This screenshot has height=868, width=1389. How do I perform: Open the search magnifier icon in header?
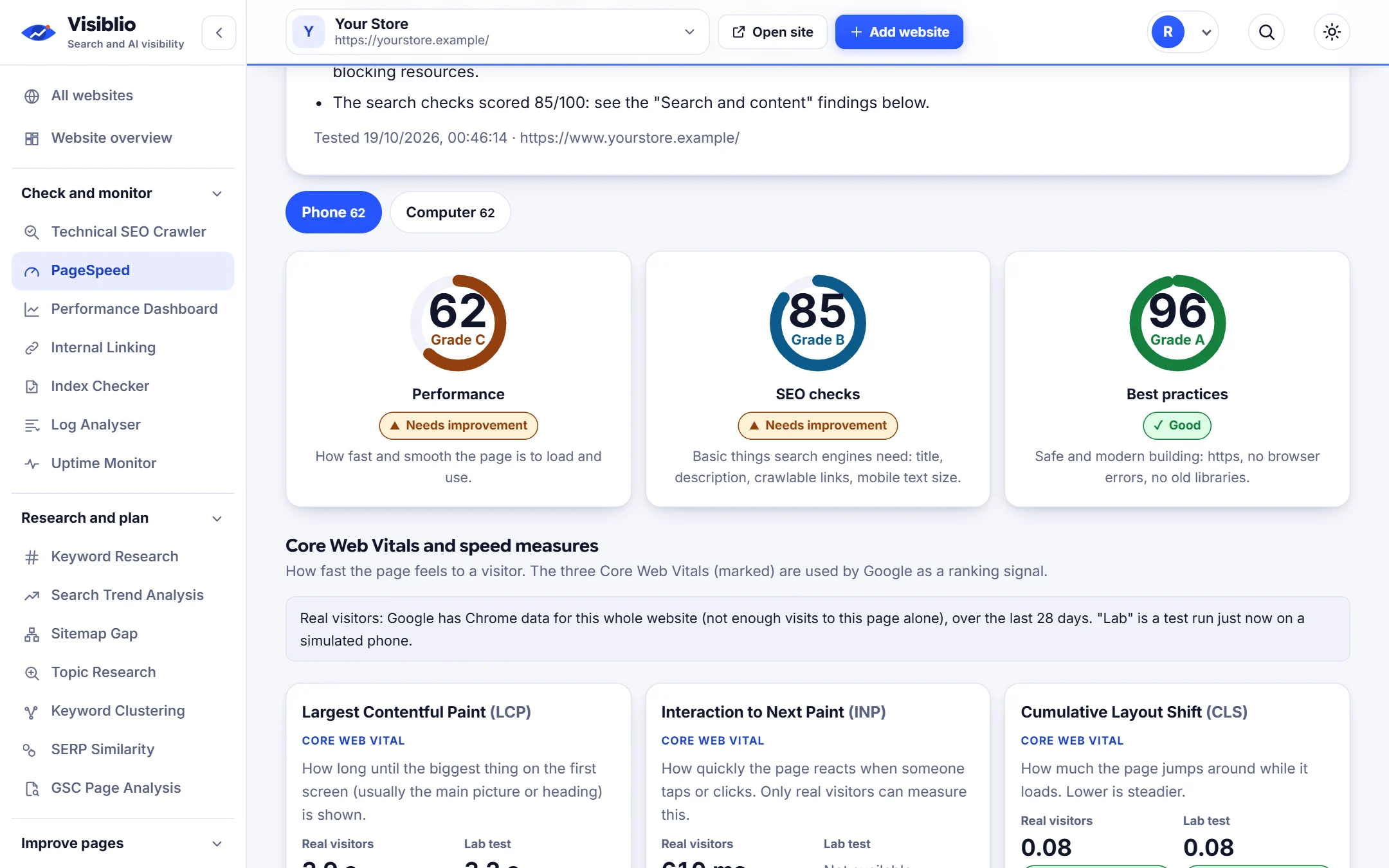1266,32
